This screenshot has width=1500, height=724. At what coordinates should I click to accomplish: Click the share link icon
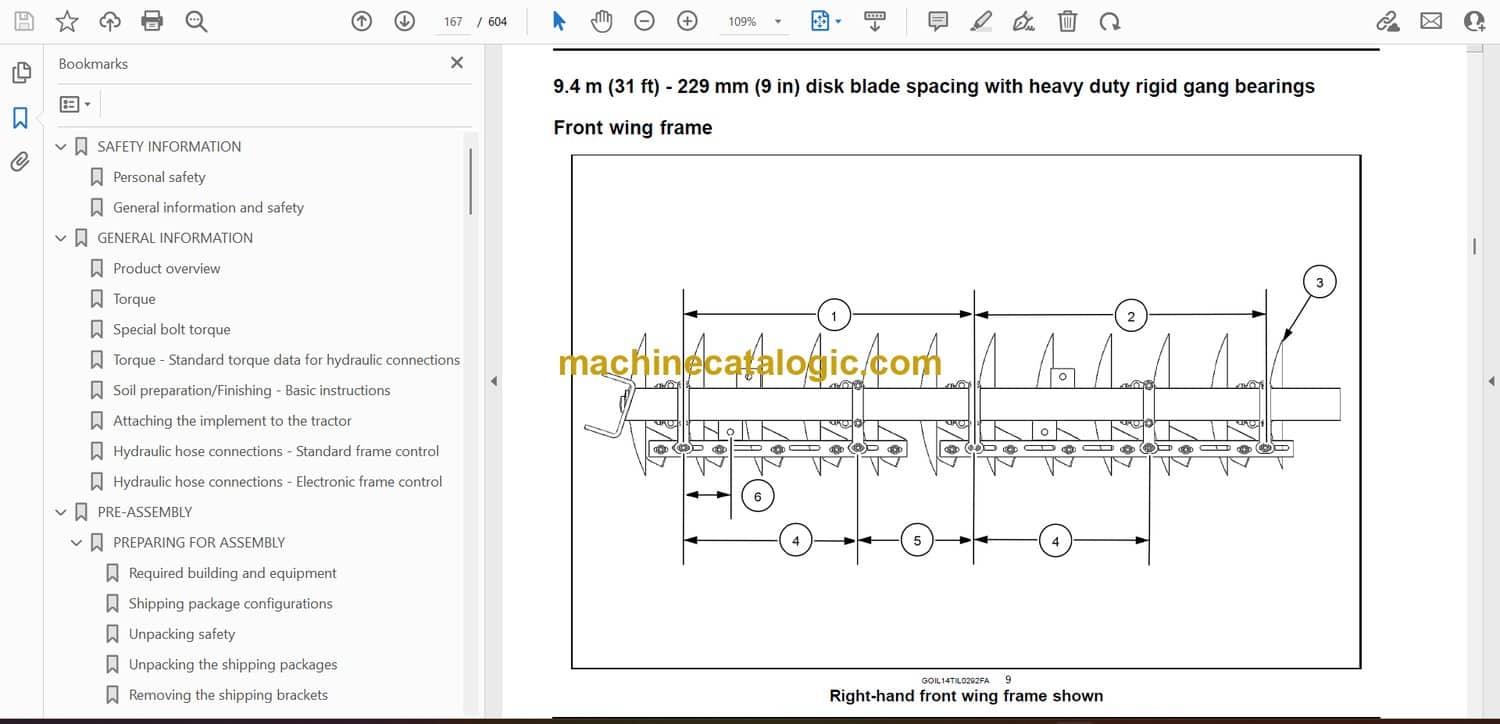tap(1387, 21)
